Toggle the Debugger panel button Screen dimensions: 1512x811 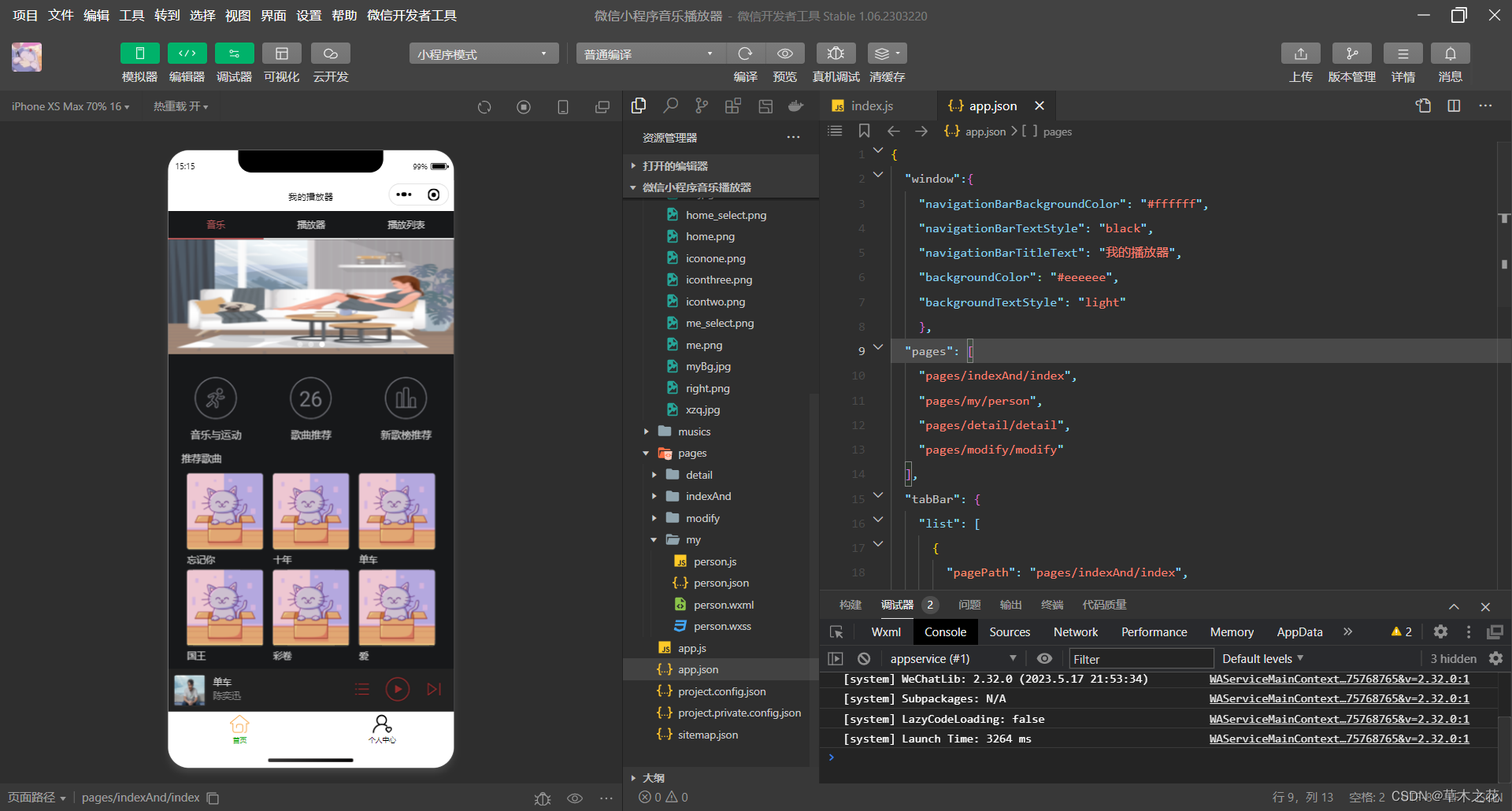click(x=234, y=54)
